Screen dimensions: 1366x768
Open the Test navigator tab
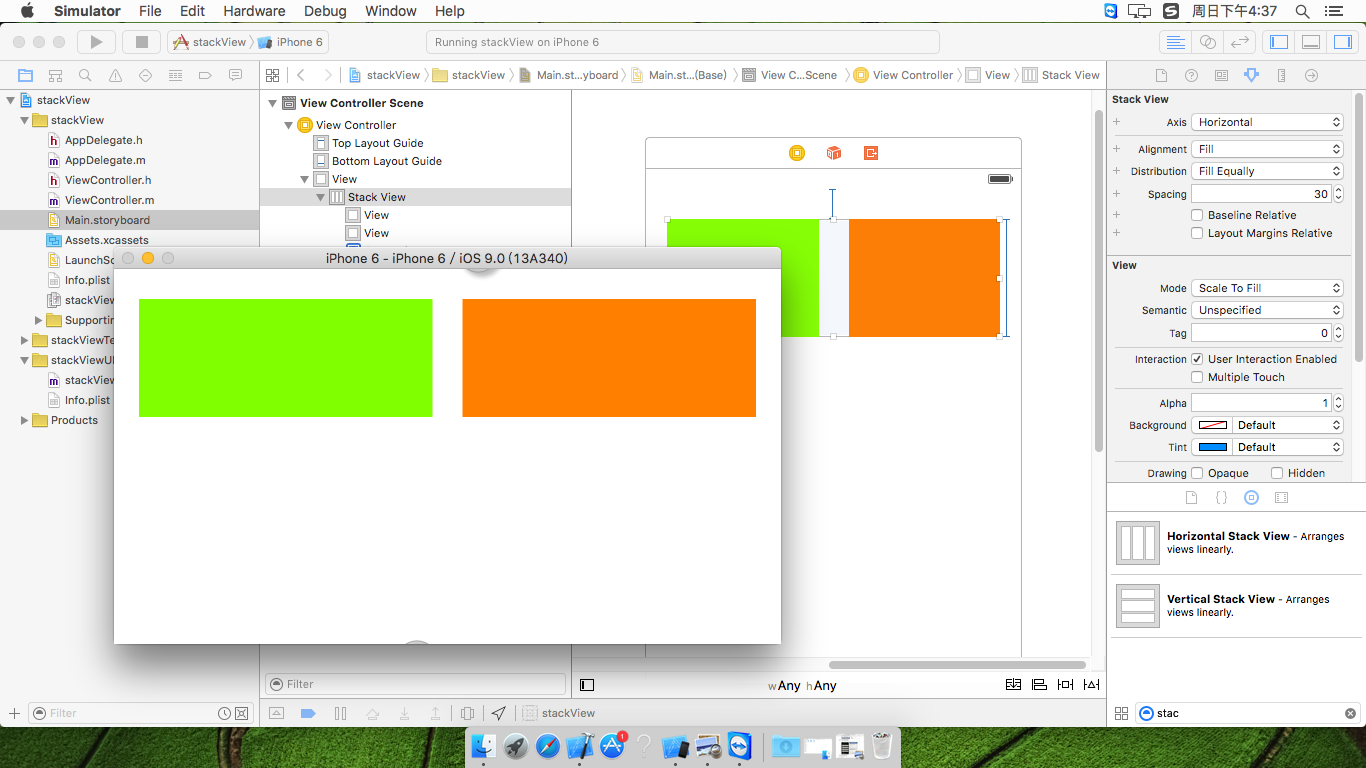tap(145, 75)
